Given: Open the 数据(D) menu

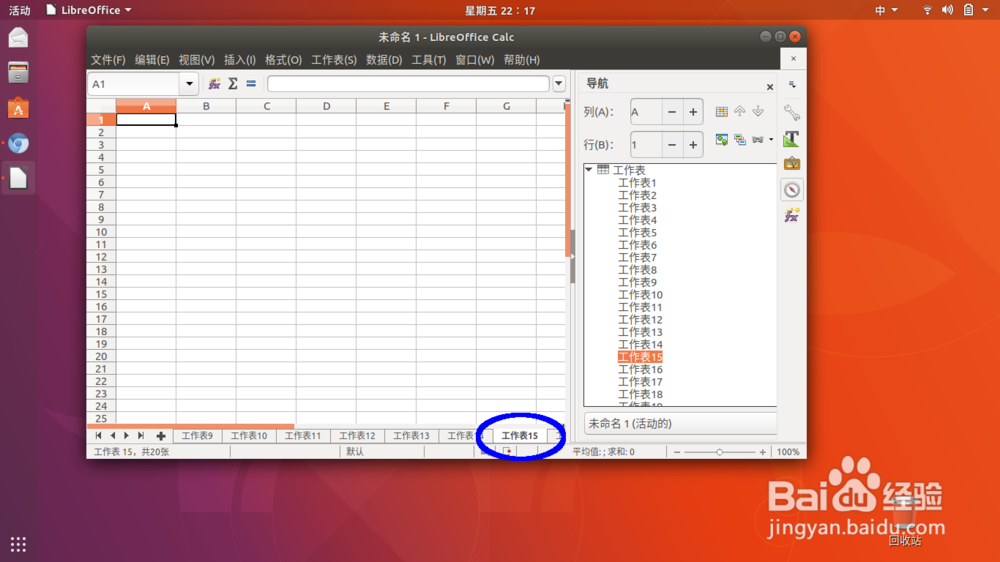Looking at the screenshot, I should tap(384, 59).
